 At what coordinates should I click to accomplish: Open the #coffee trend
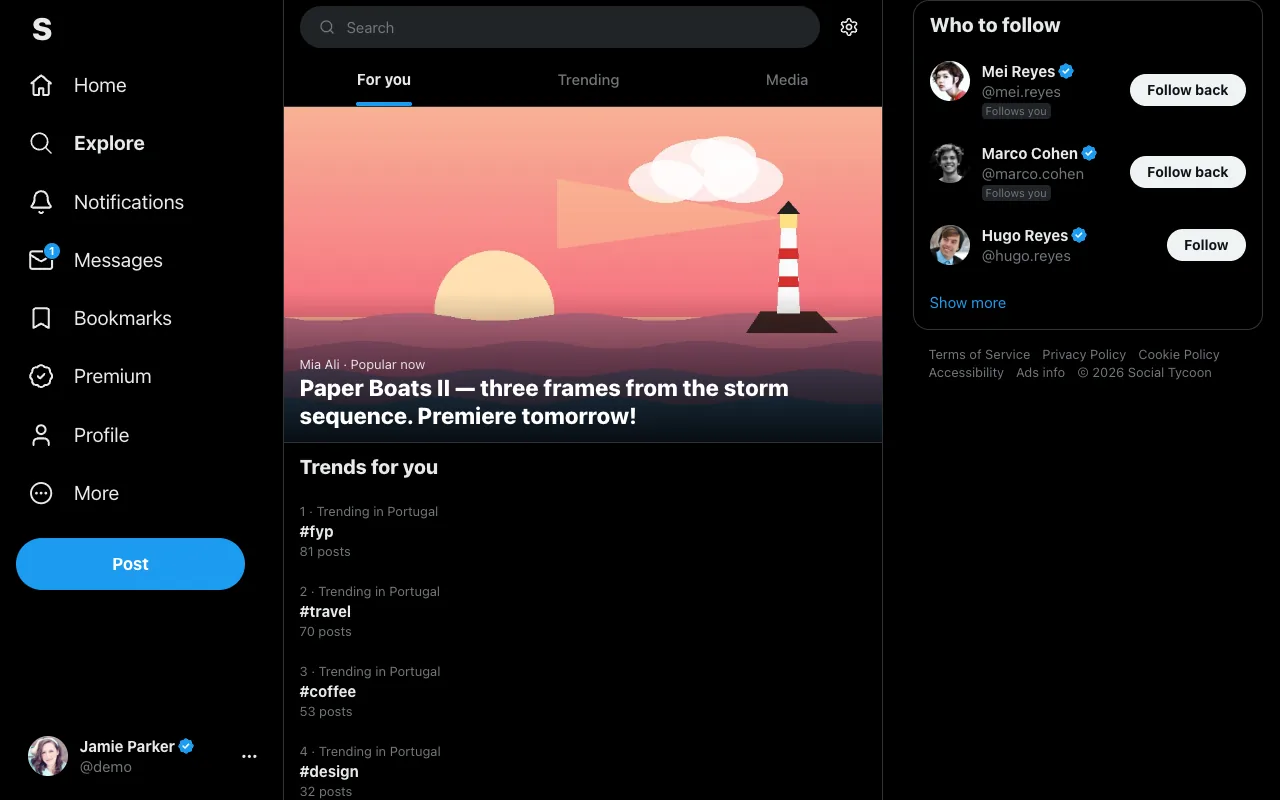[x=583, y=691]
